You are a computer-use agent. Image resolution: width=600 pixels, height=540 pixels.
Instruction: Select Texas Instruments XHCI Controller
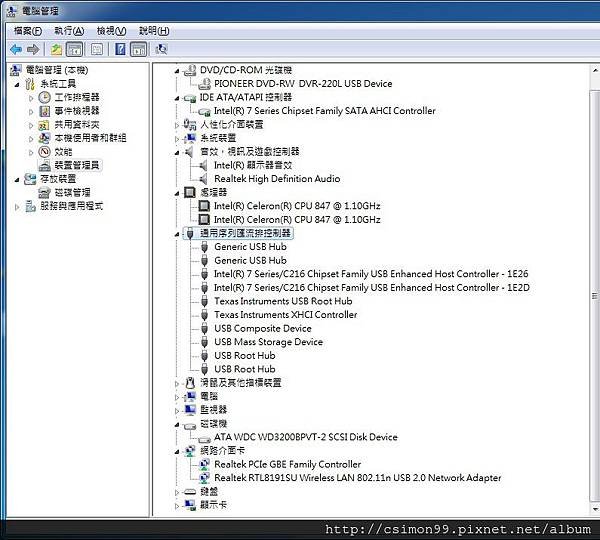[285, 315]
